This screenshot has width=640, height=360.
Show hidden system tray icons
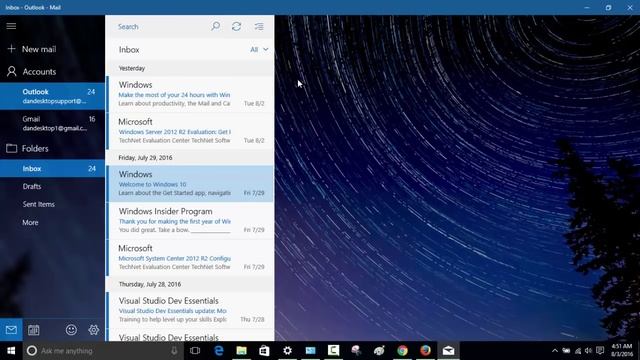coord(555,351)
